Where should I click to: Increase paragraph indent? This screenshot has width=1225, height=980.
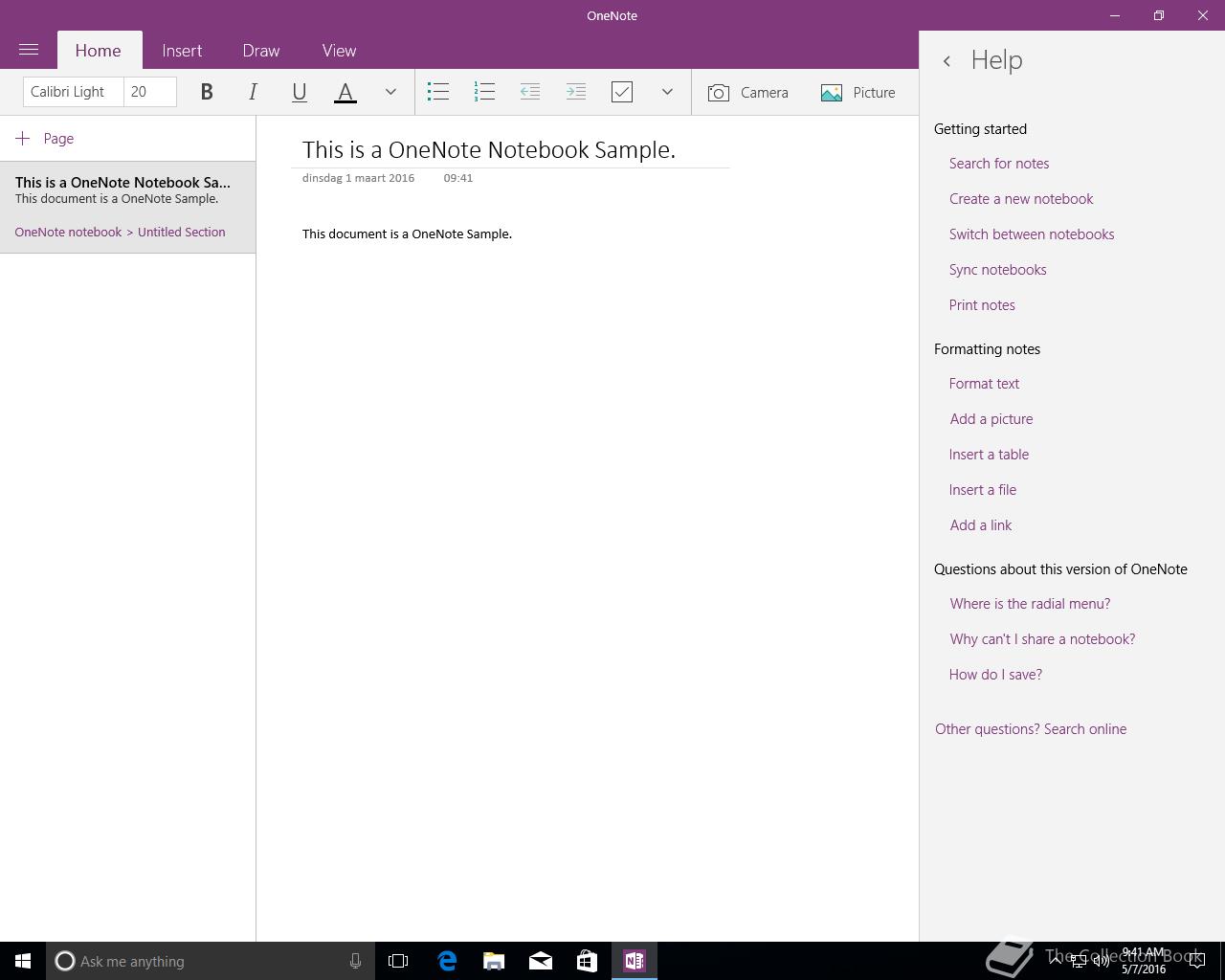click(x=576, y=92)
